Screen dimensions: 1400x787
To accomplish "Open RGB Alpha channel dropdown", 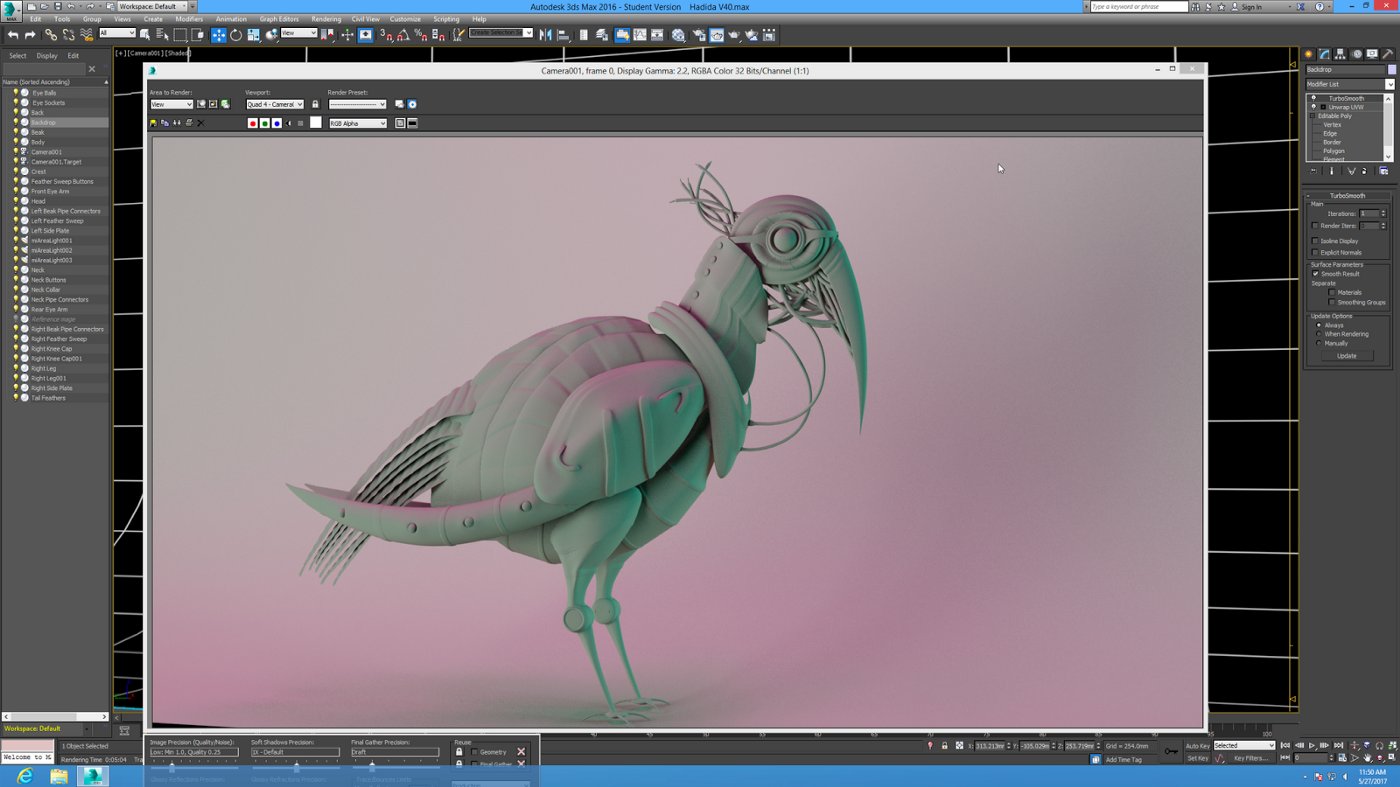I will pos(357,123).
